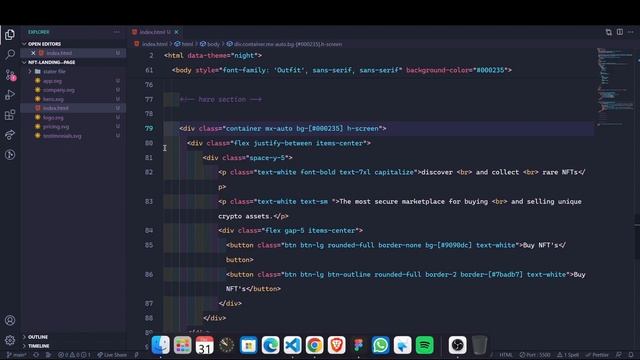Click the code minimap on the right

pyautogui.click(x=615, y=87)
